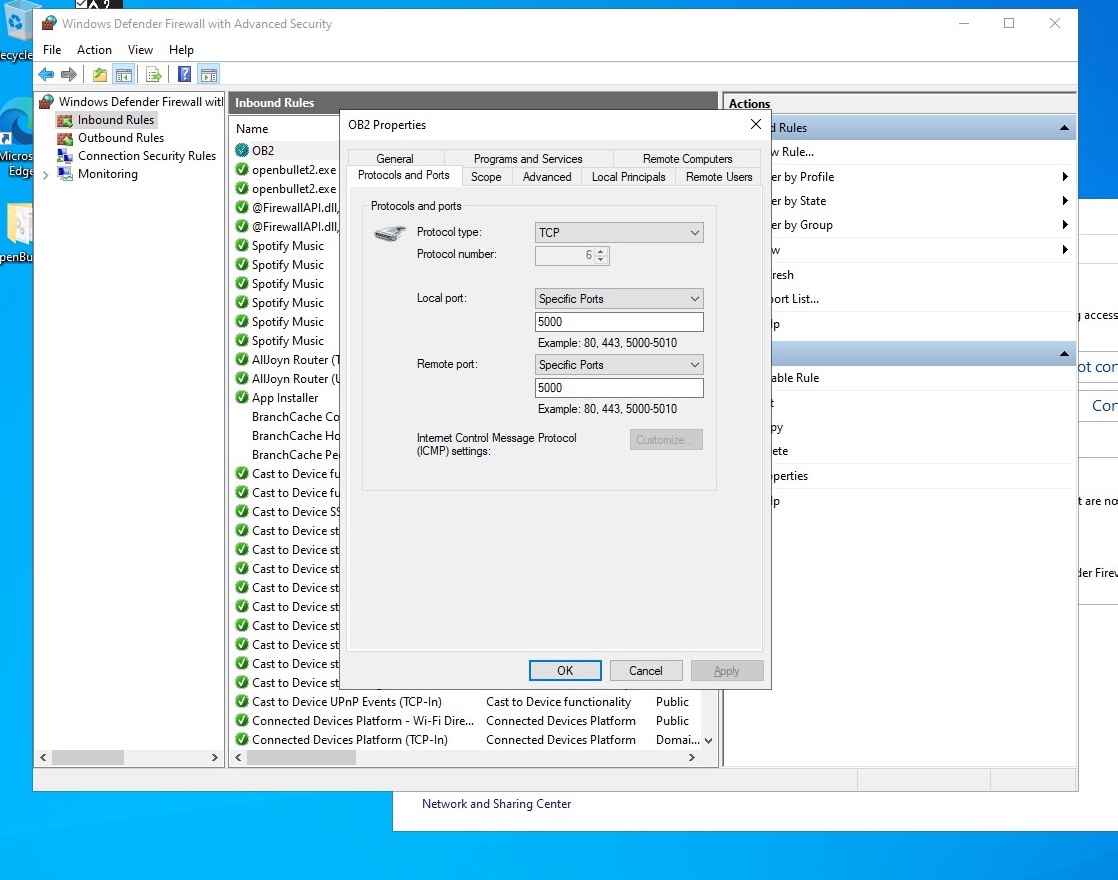This screenshot has height=880, width=1118.
Task: Click the Remote port field containing 5000
Action: coord(619,387)
